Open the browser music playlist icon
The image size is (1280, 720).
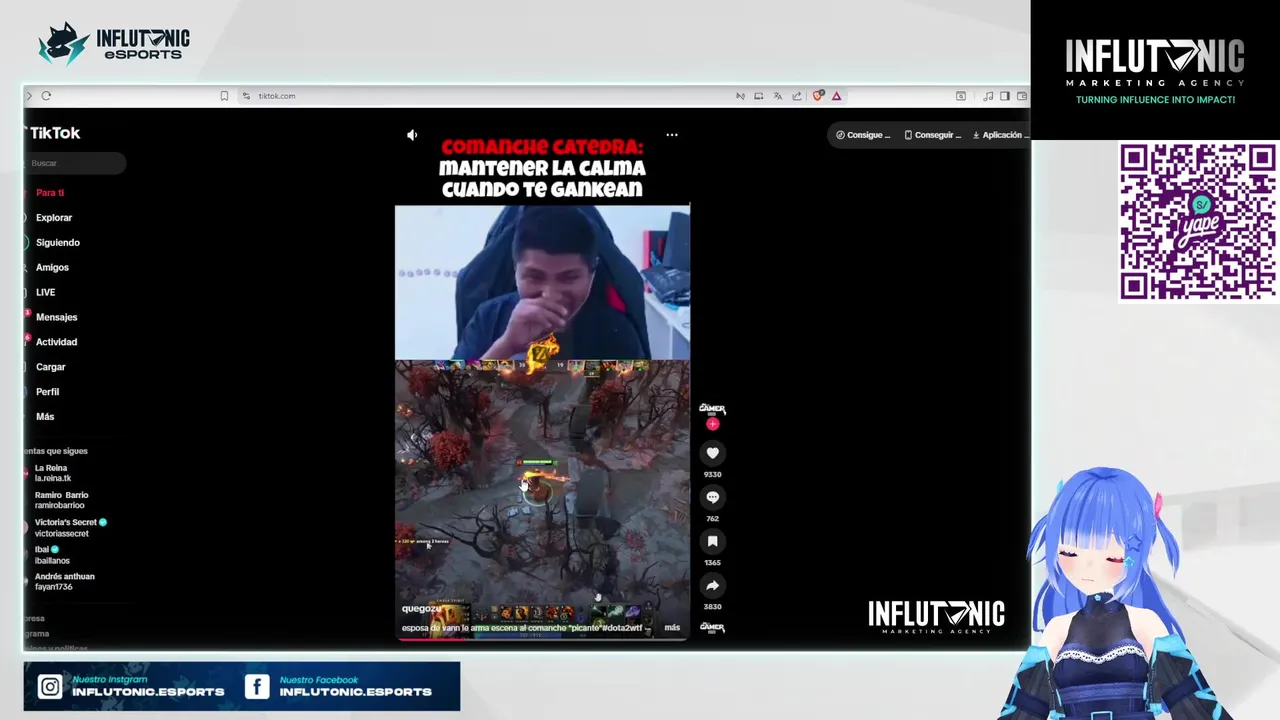coord(988,96)
